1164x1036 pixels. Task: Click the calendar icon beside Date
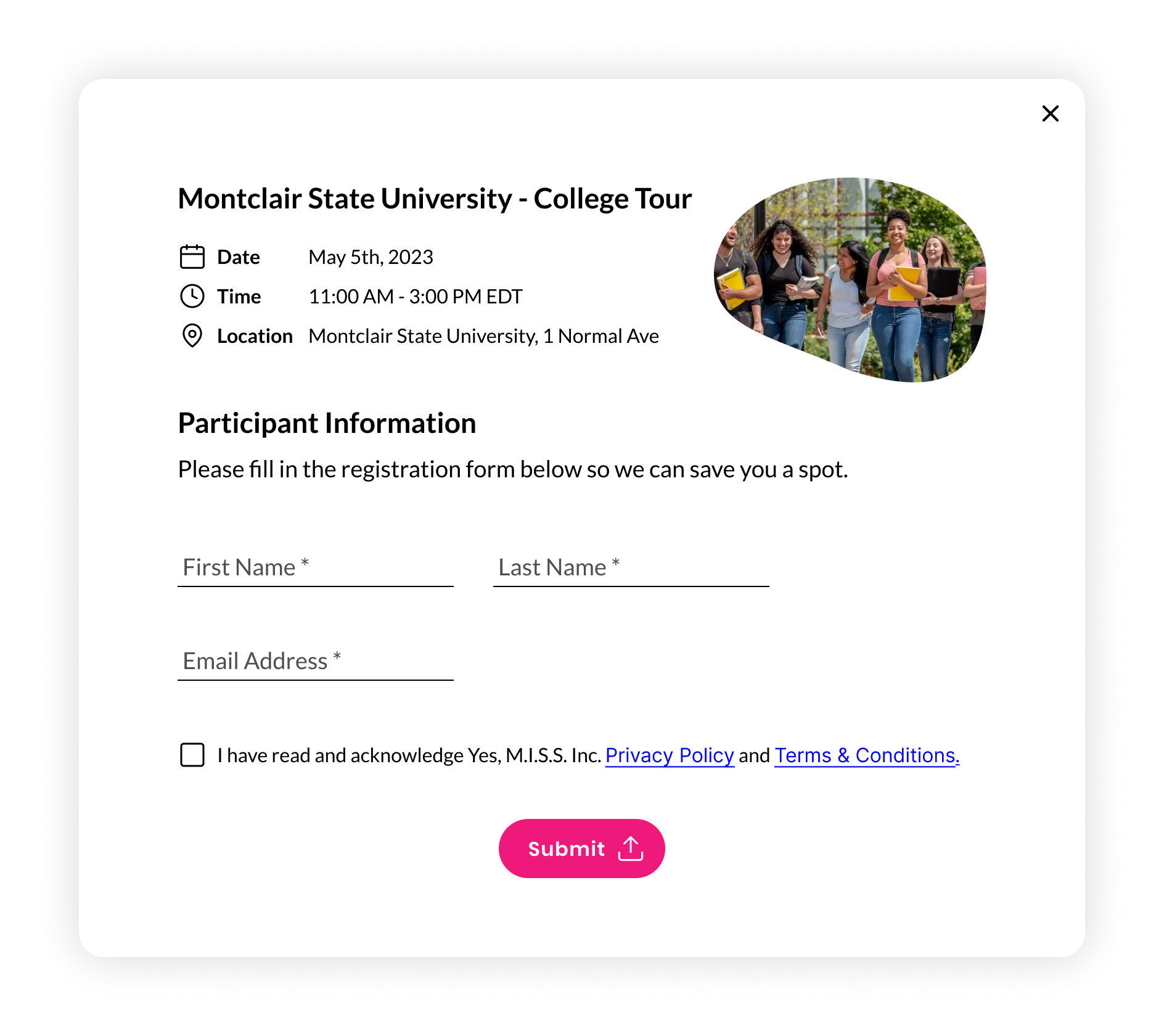click(x=192, y=257)
